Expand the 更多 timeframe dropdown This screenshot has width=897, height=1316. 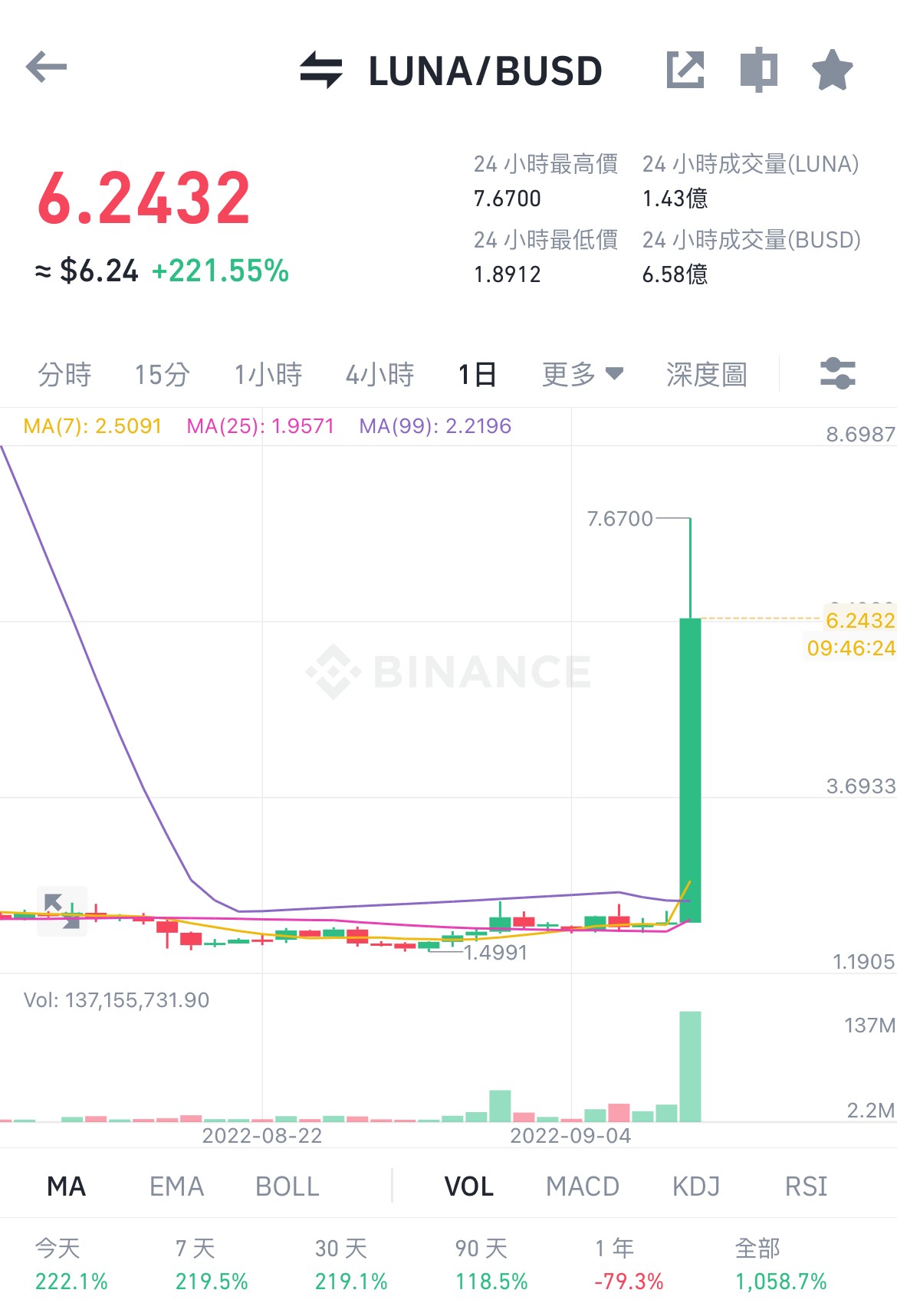(x=583, y=375)
